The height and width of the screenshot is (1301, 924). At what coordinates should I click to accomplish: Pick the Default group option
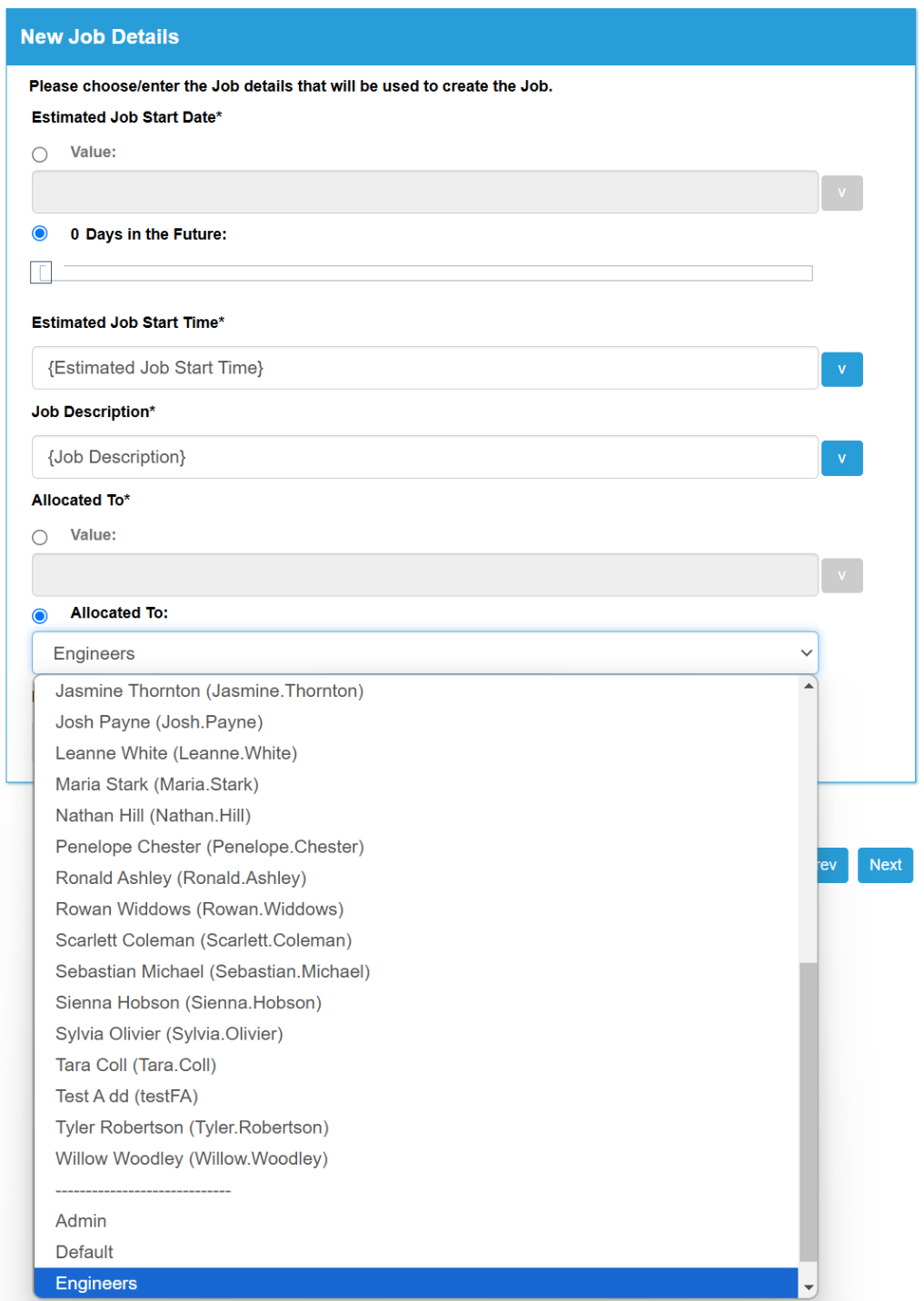[x=416, y=1252]
